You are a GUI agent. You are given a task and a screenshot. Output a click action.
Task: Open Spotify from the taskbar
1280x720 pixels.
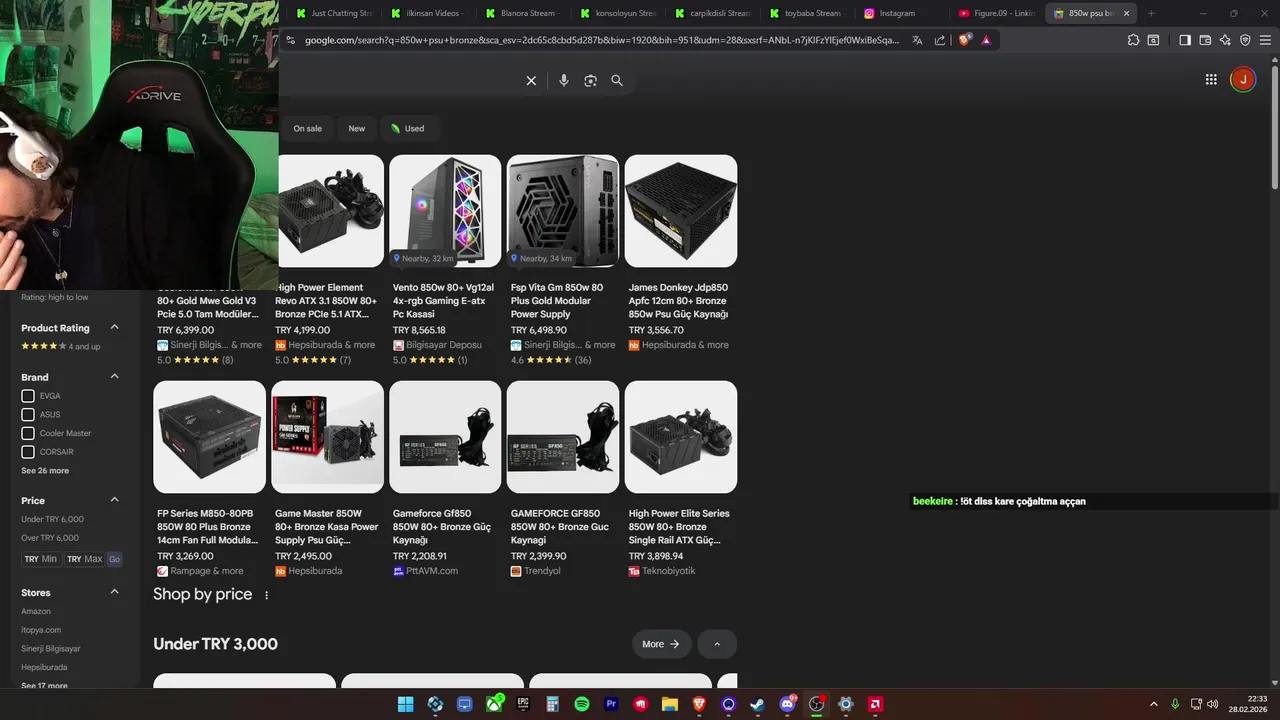(x=582, y=704)
